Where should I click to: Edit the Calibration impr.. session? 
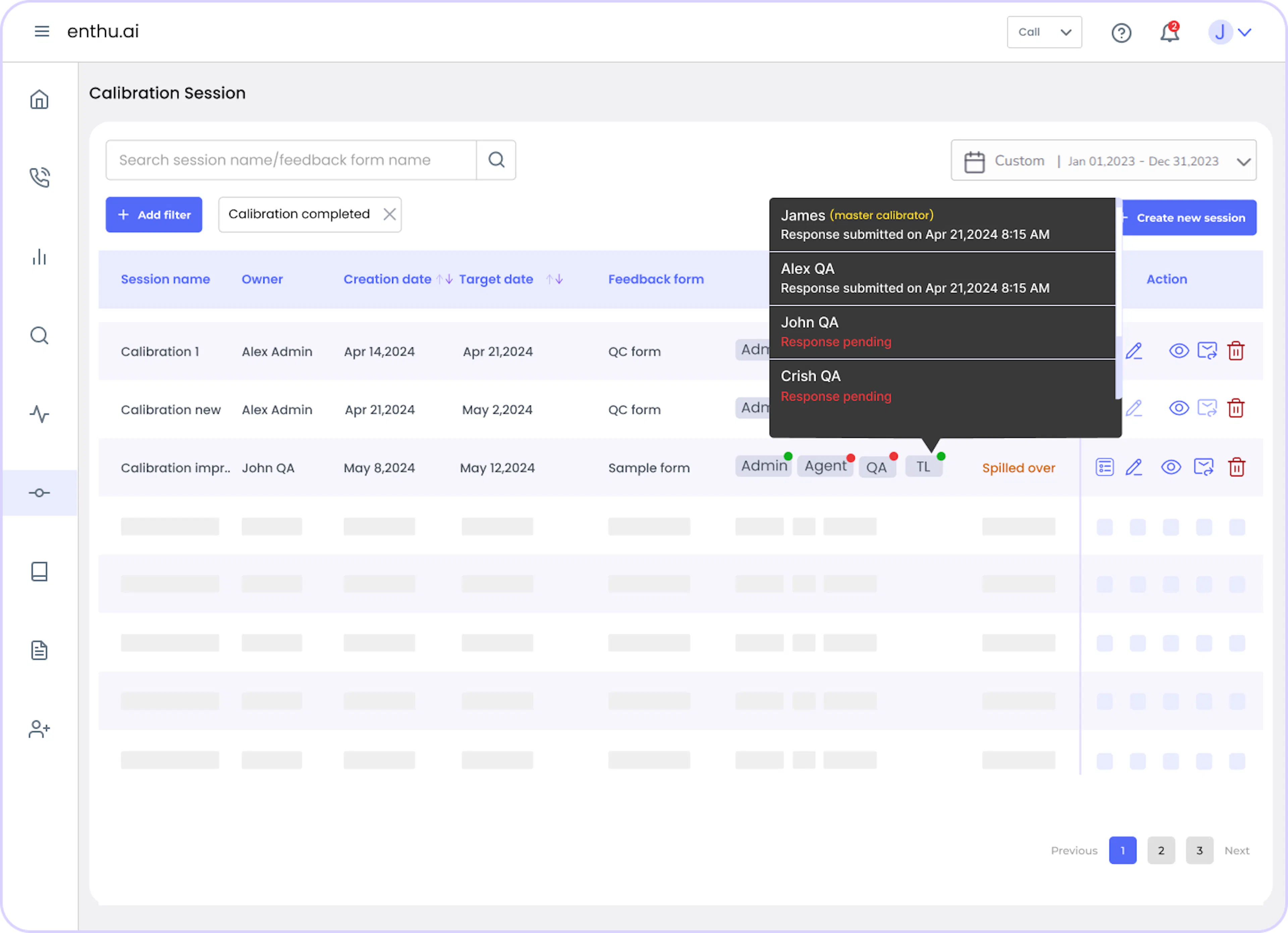click(x=1133, y=467)
